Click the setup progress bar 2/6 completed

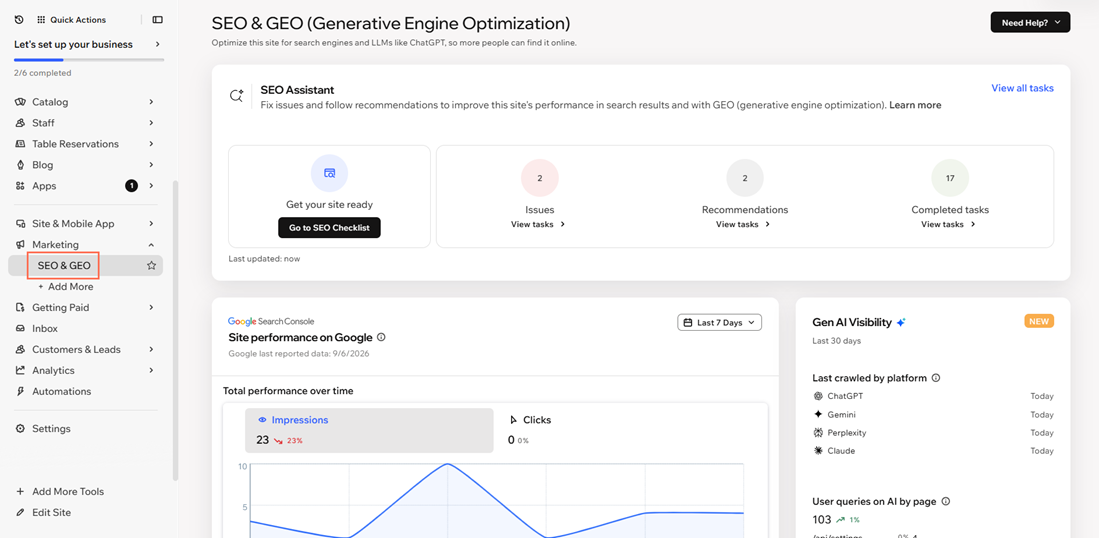click(x=89, y=60)
